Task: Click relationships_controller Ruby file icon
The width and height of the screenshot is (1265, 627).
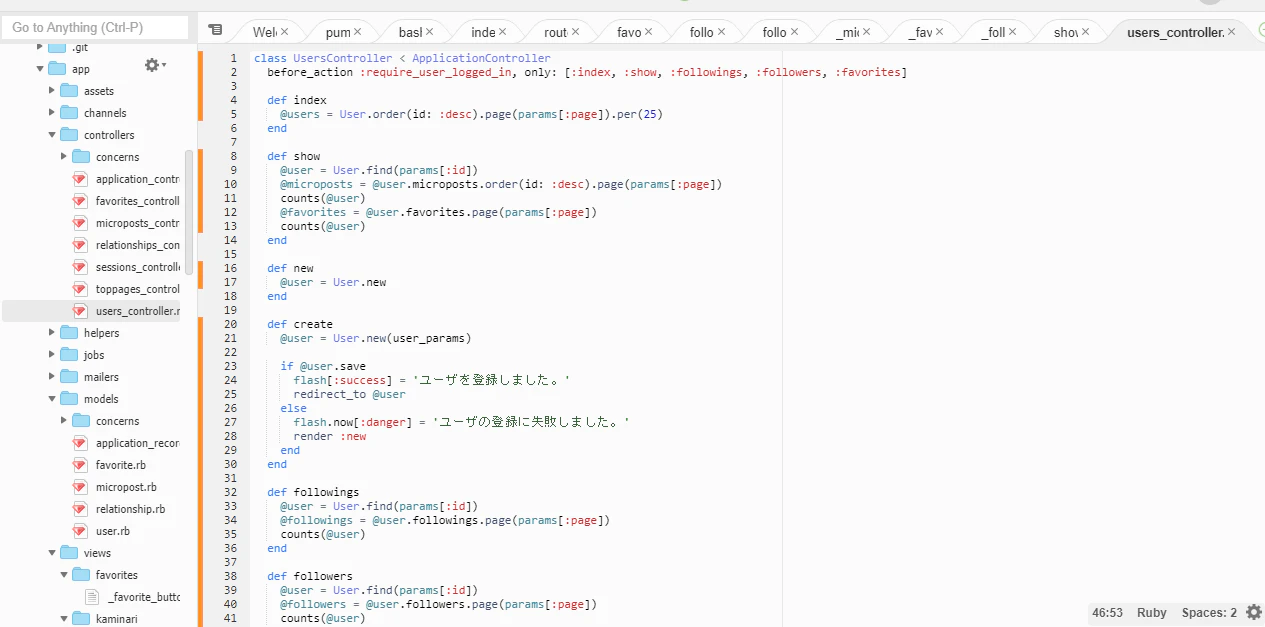Action: coord(80,245)
